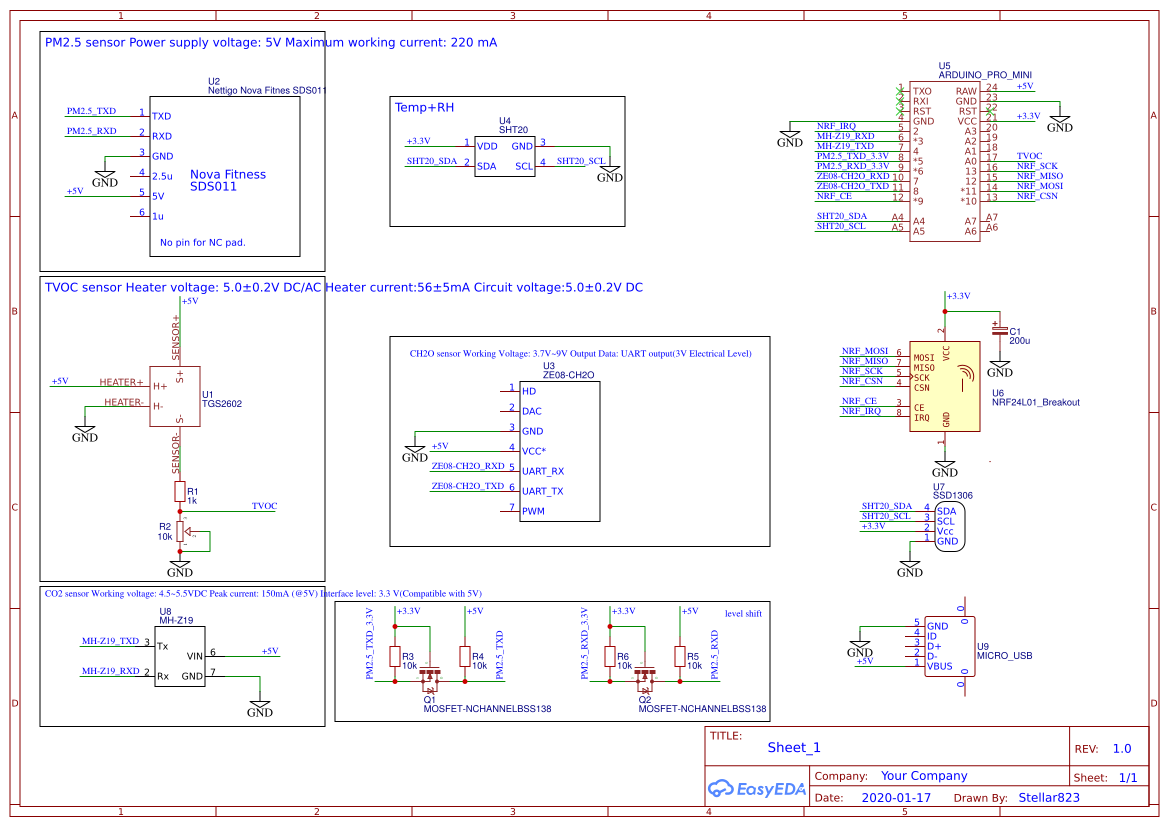Select resistor R6 symbol near Q2
The image size is (1169, 827).
(610, 656)
